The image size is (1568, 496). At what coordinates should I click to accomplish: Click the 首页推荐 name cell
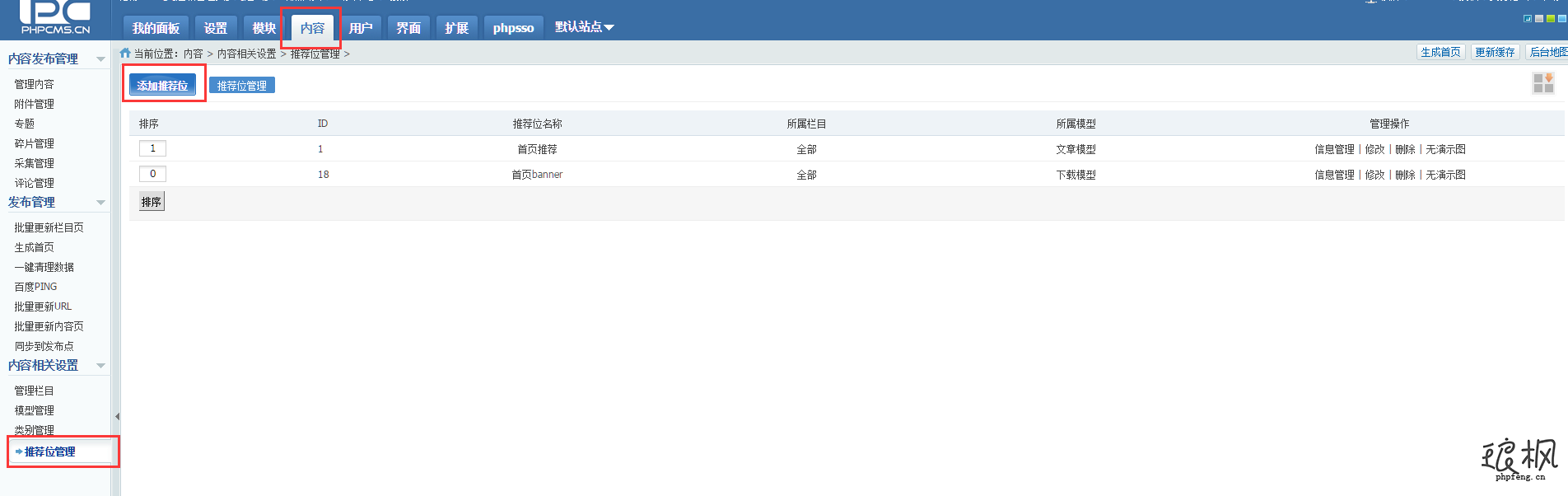(537, 149)
